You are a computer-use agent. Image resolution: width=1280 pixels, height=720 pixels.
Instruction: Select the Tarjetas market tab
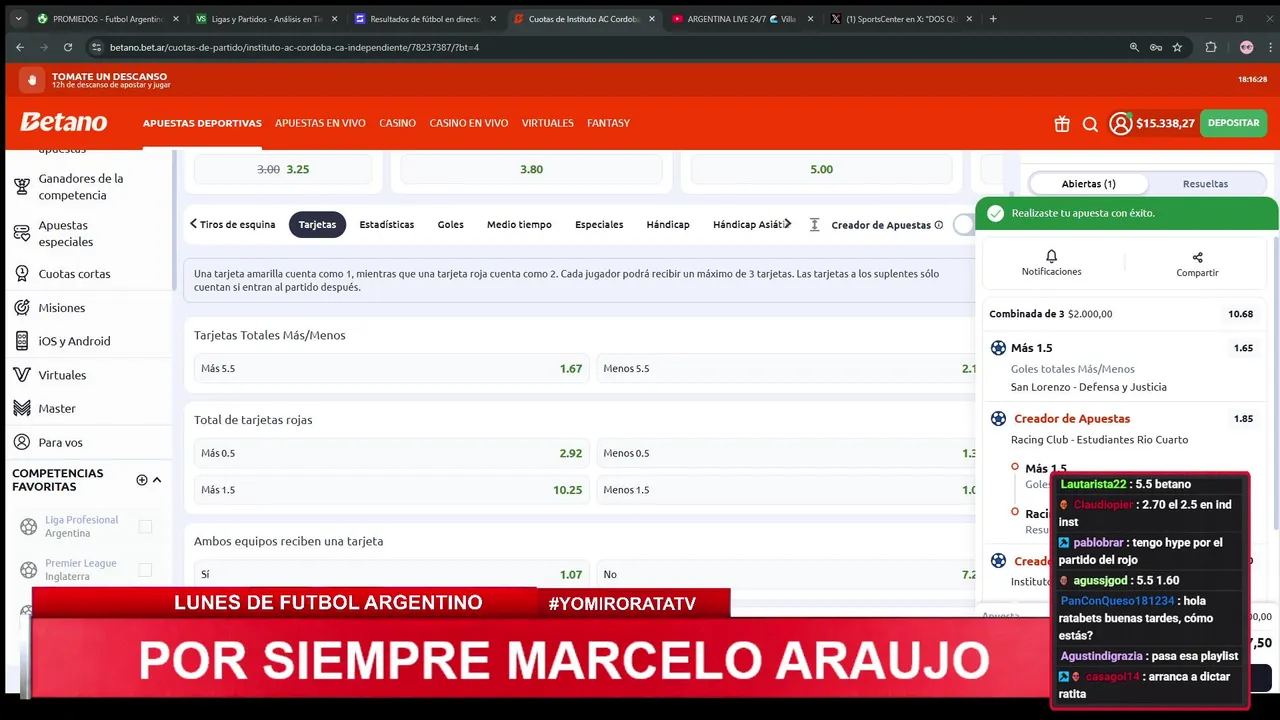pyautogui.click(x=317, y=225)
